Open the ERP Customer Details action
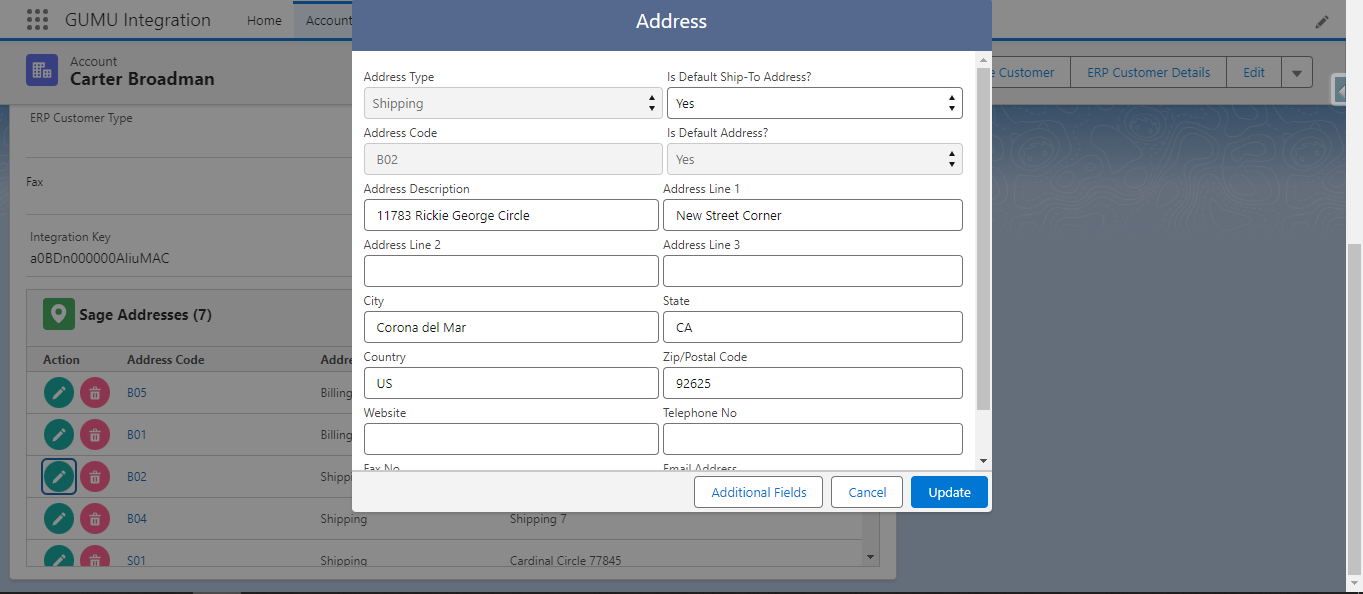Image resolution: width=1363 pixels, height=594 pixels. [x=1148, y=72]
